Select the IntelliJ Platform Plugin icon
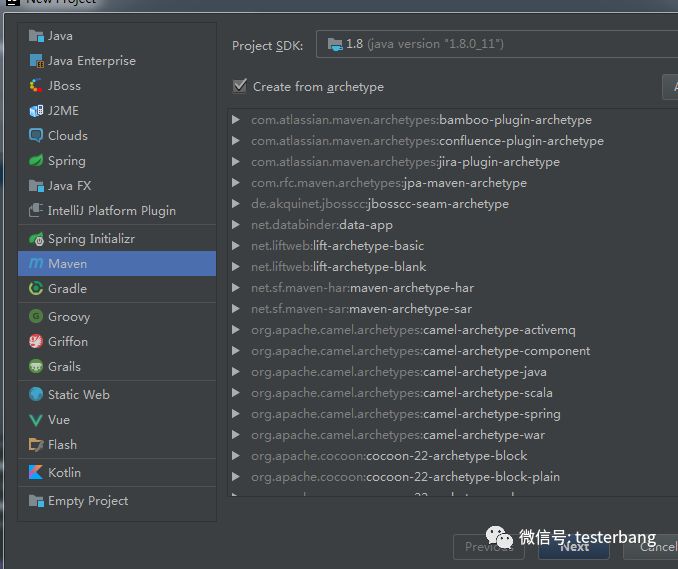678x569 pixels. tap(36, 211)
